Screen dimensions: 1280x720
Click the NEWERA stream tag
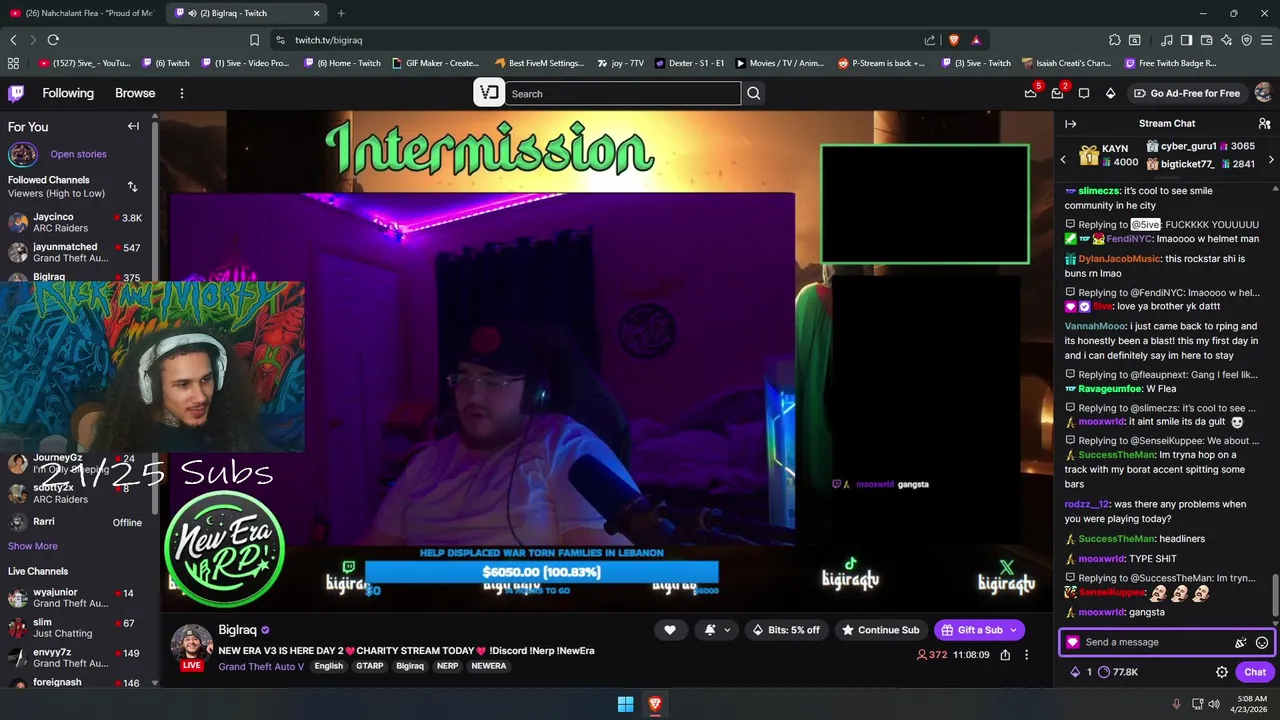489,666
